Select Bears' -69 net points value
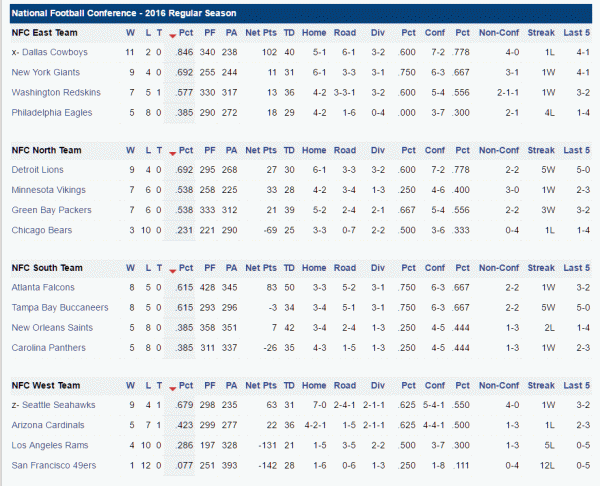Image resolution: width=600 pixels, height=486 pixels. tap(270, 230)
